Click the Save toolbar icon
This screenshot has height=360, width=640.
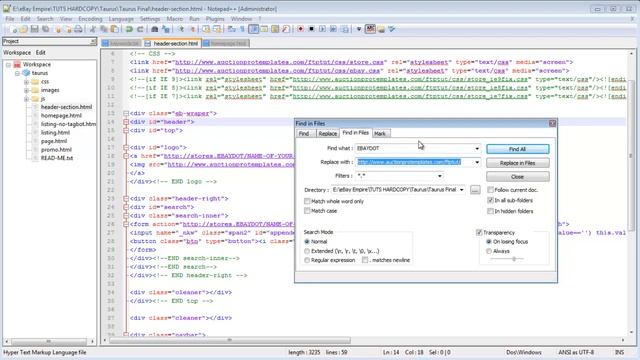point(34,29)
